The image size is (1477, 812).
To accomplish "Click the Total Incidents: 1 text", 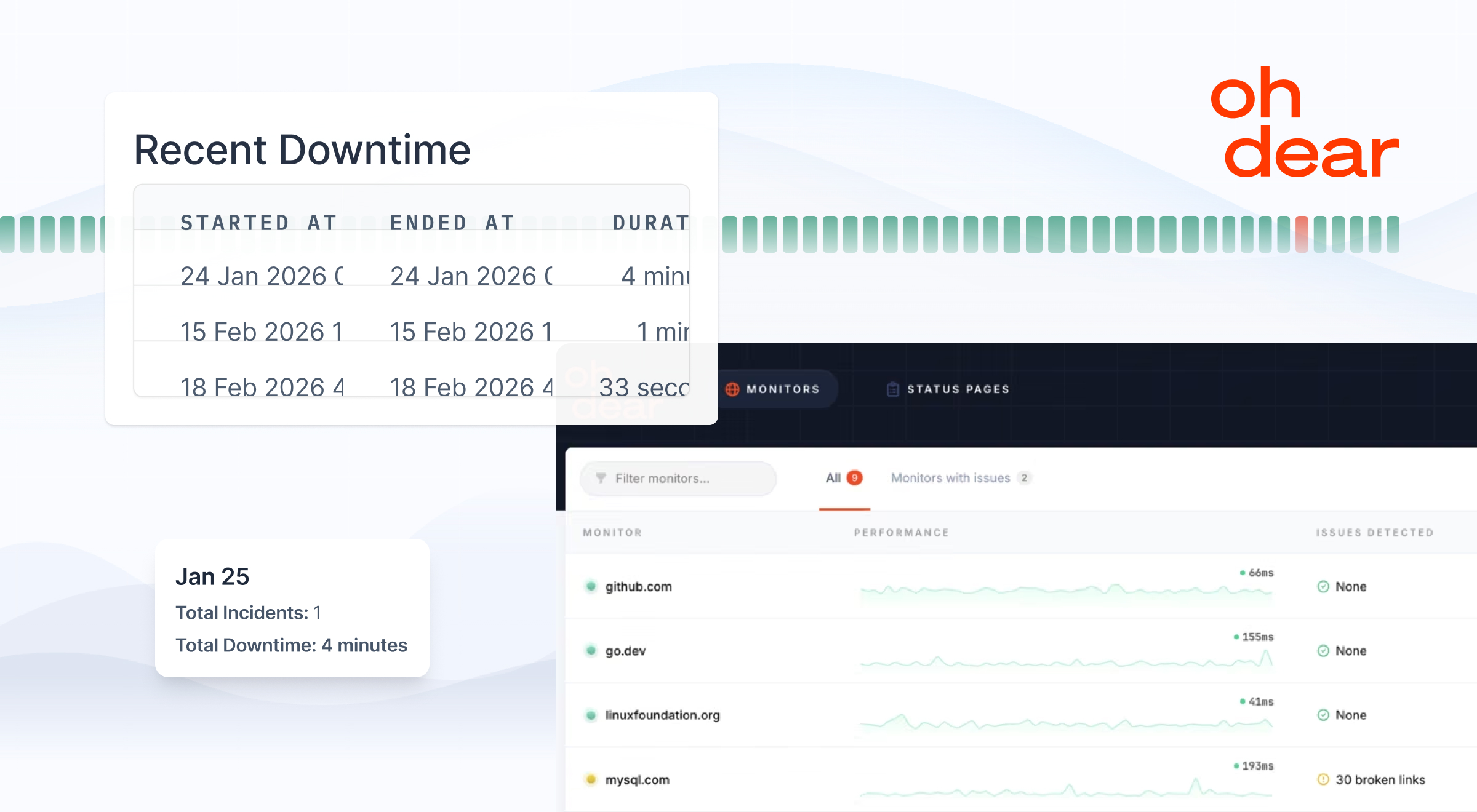I will click(x=248, y=613).
